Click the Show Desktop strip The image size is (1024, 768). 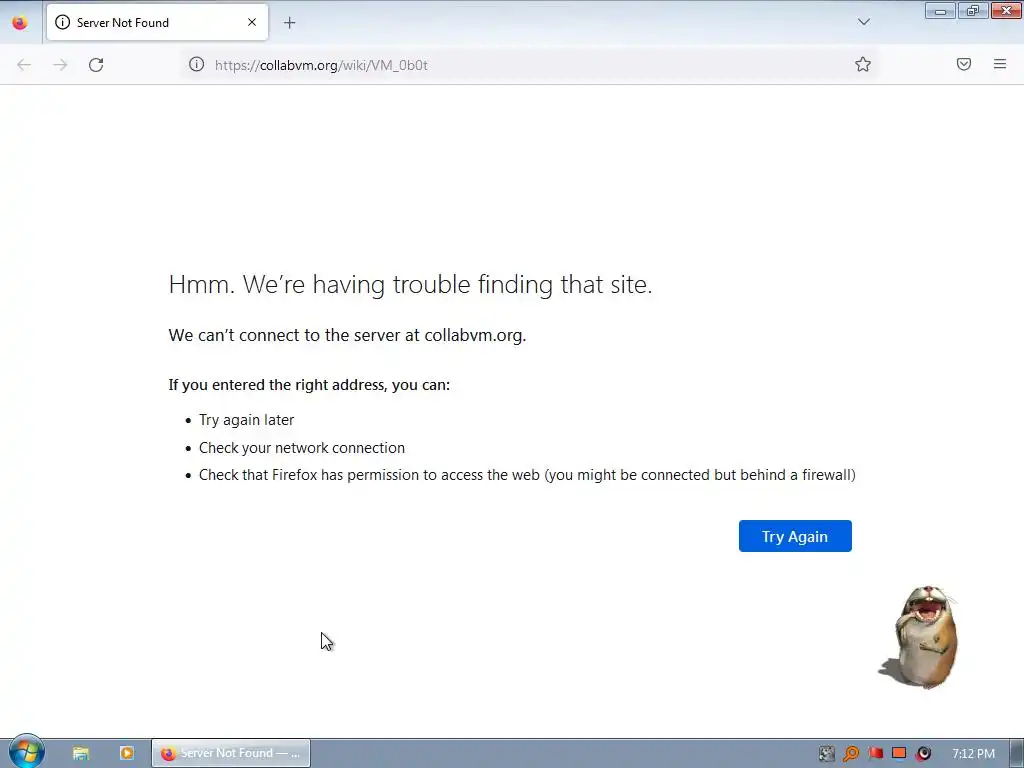click(1017, 753)
